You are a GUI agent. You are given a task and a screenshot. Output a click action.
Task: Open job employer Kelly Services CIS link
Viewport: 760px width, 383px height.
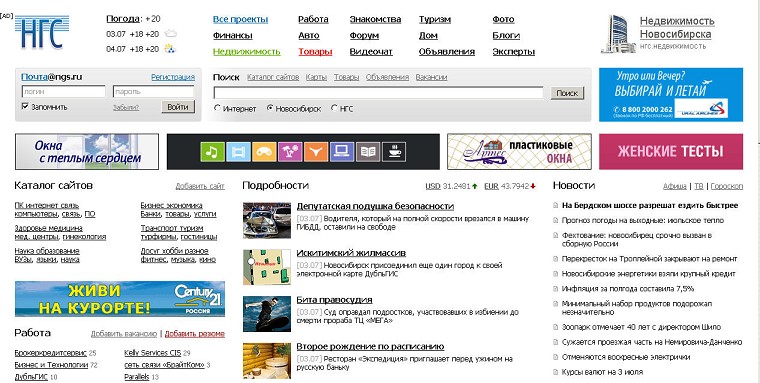pyautogui.click(x=153, y=353)
